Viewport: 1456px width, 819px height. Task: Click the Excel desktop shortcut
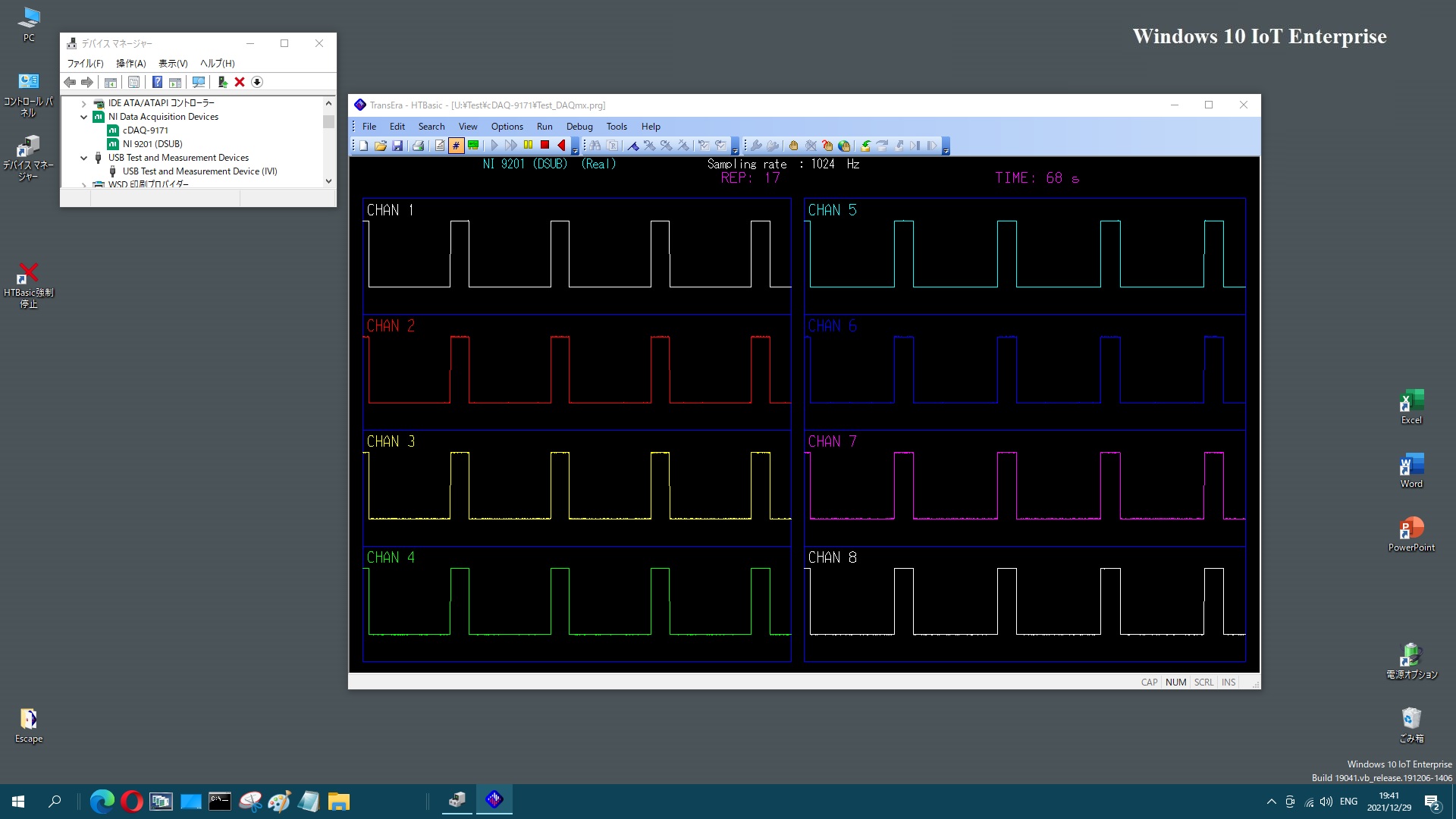click(1411, 406)
